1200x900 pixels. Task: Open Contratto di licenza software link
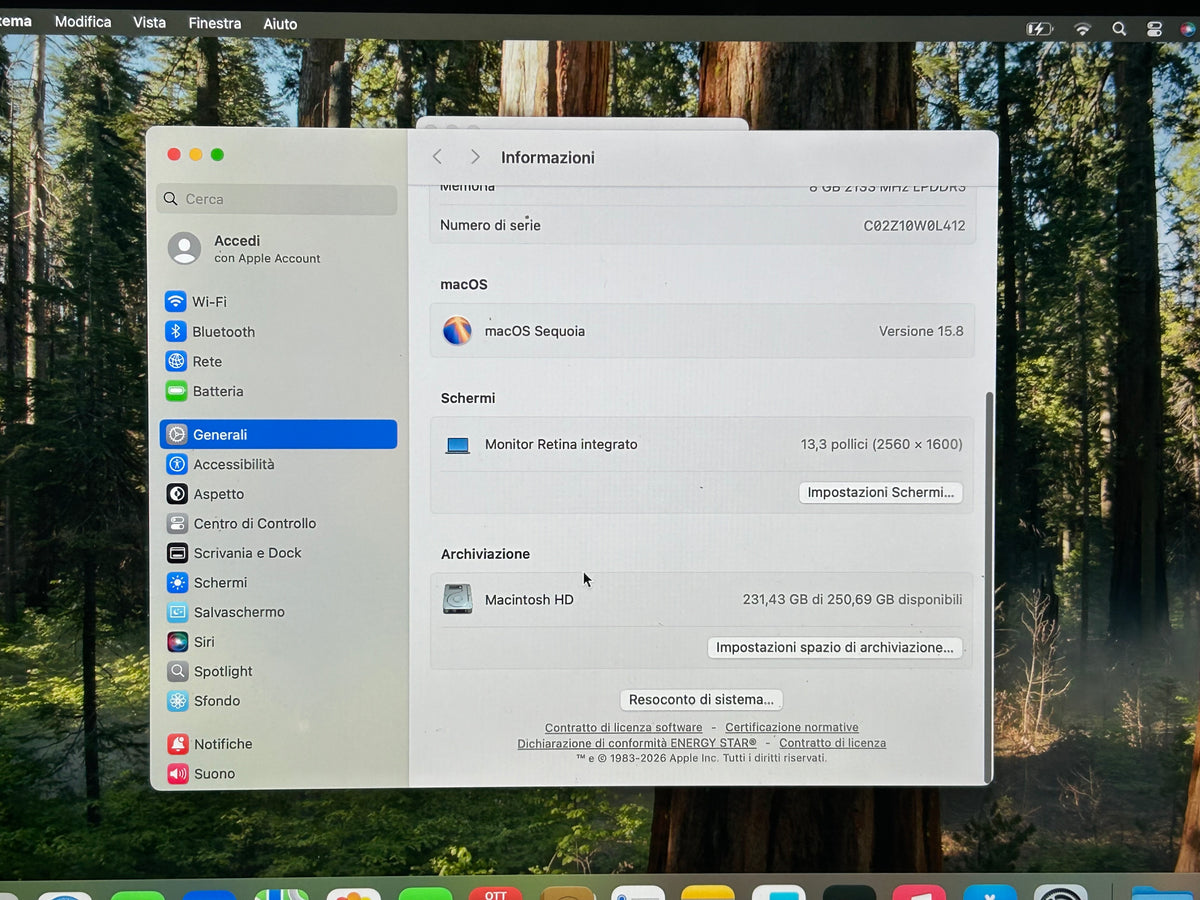coord(623,727)
